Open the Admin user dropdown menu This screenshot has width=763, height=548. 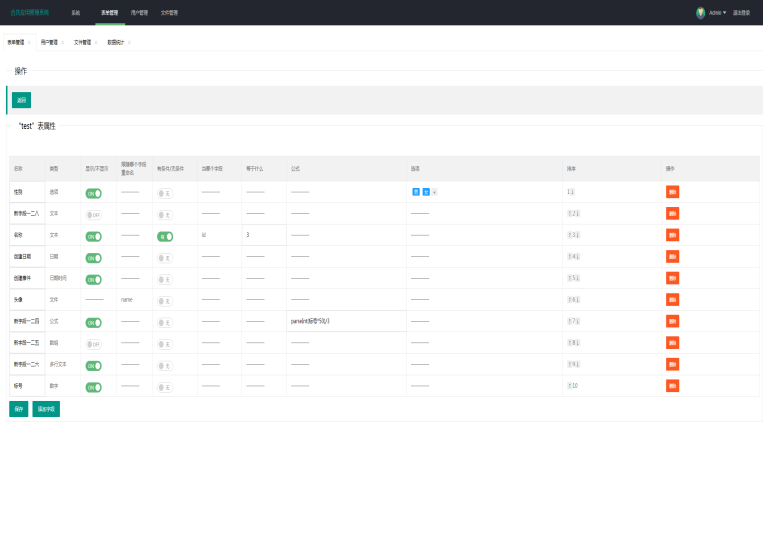click(x=716, y=13)
